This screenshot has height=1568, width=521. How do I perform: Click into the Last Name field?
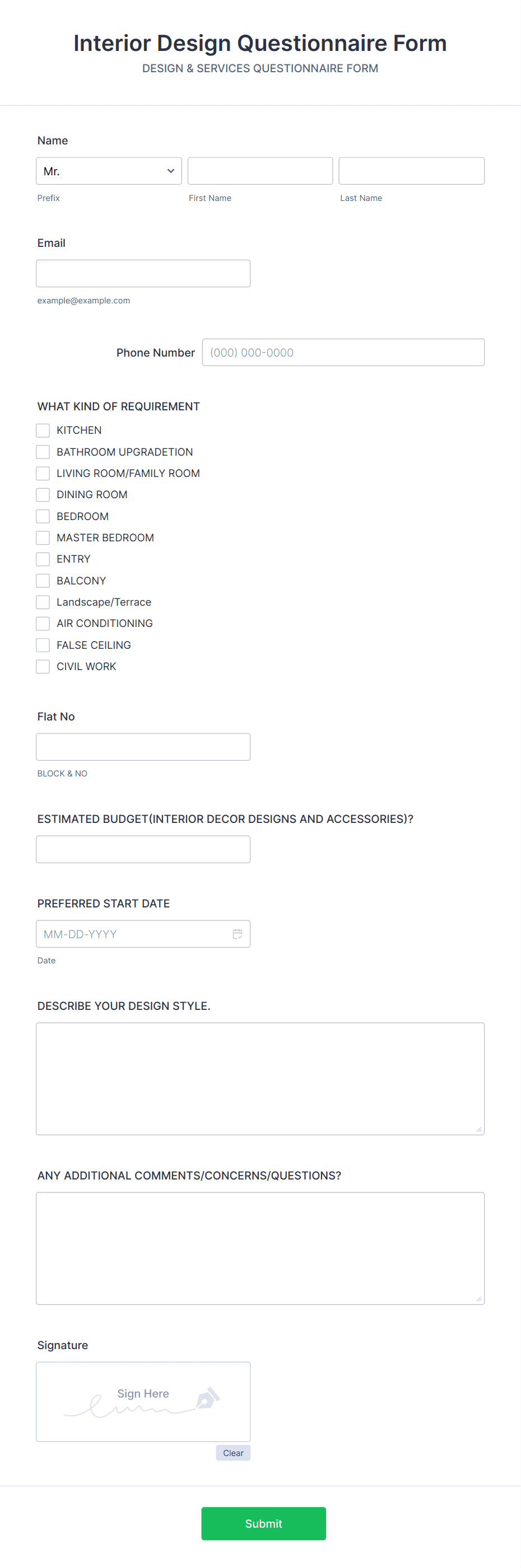tap(411, 171)
